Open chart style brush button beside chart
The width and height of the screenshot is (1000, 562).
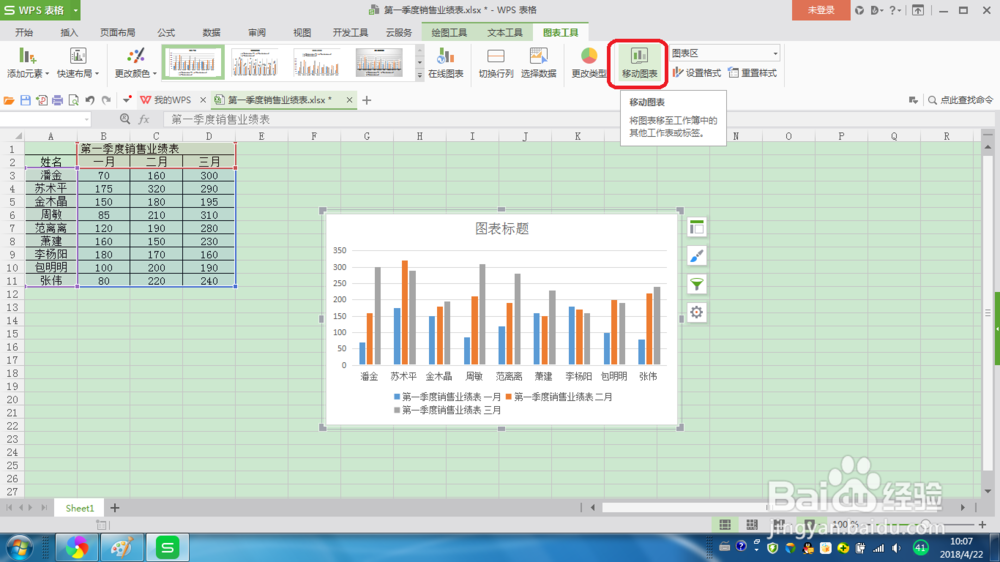pos(696,256)
